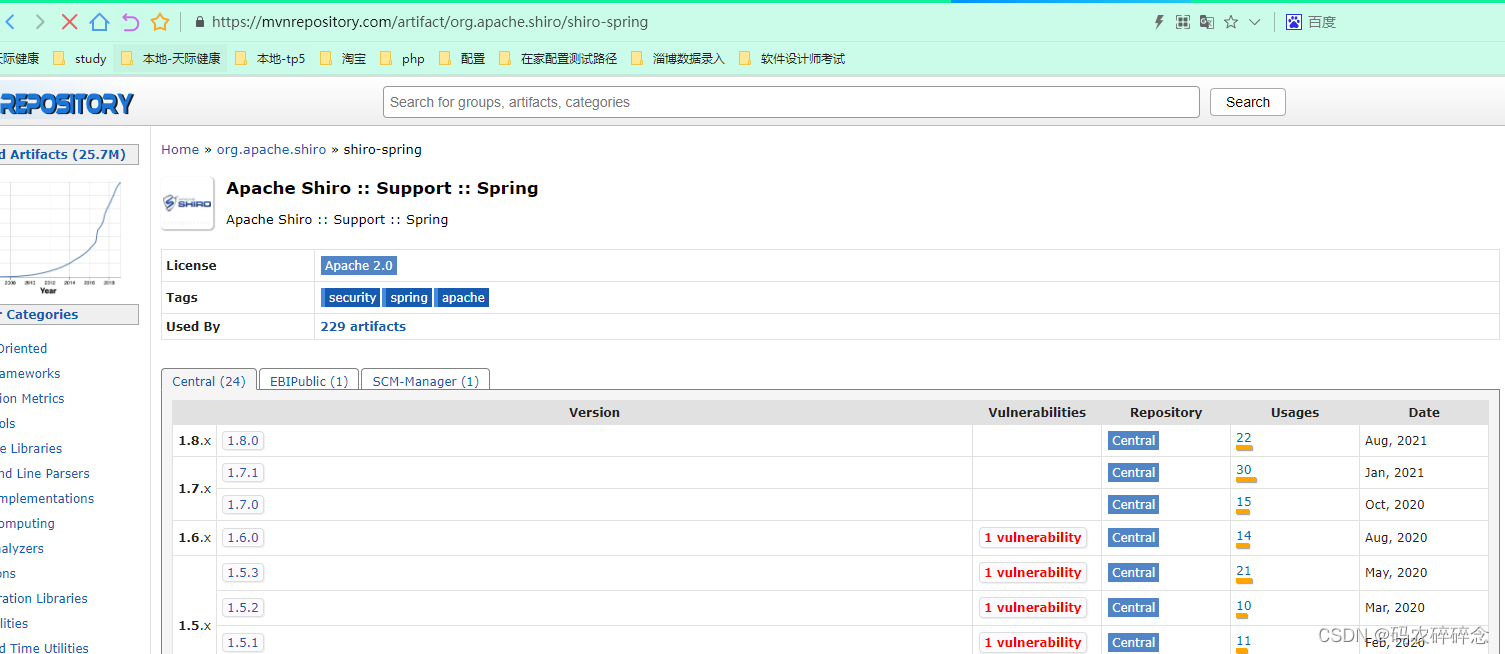
Task: Open the Time Utilities category link
Action: tap(44, 647)
